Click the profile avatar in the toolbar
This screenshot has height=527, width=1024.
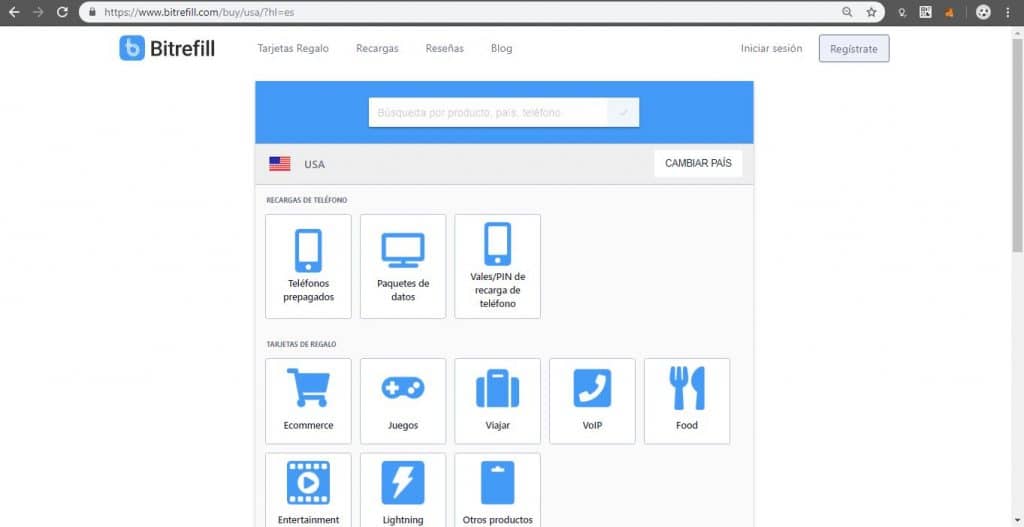pyautogui.click(x=983, y=12)
